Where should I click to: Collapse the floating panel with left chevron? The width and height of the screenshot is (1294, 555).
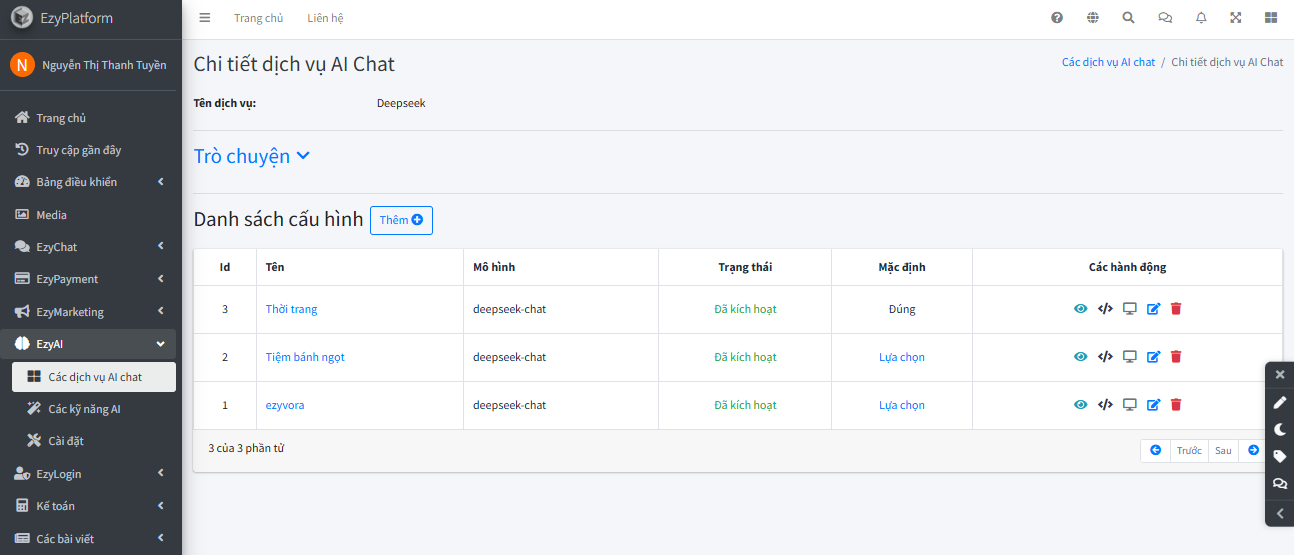(x=1280, y=513)
